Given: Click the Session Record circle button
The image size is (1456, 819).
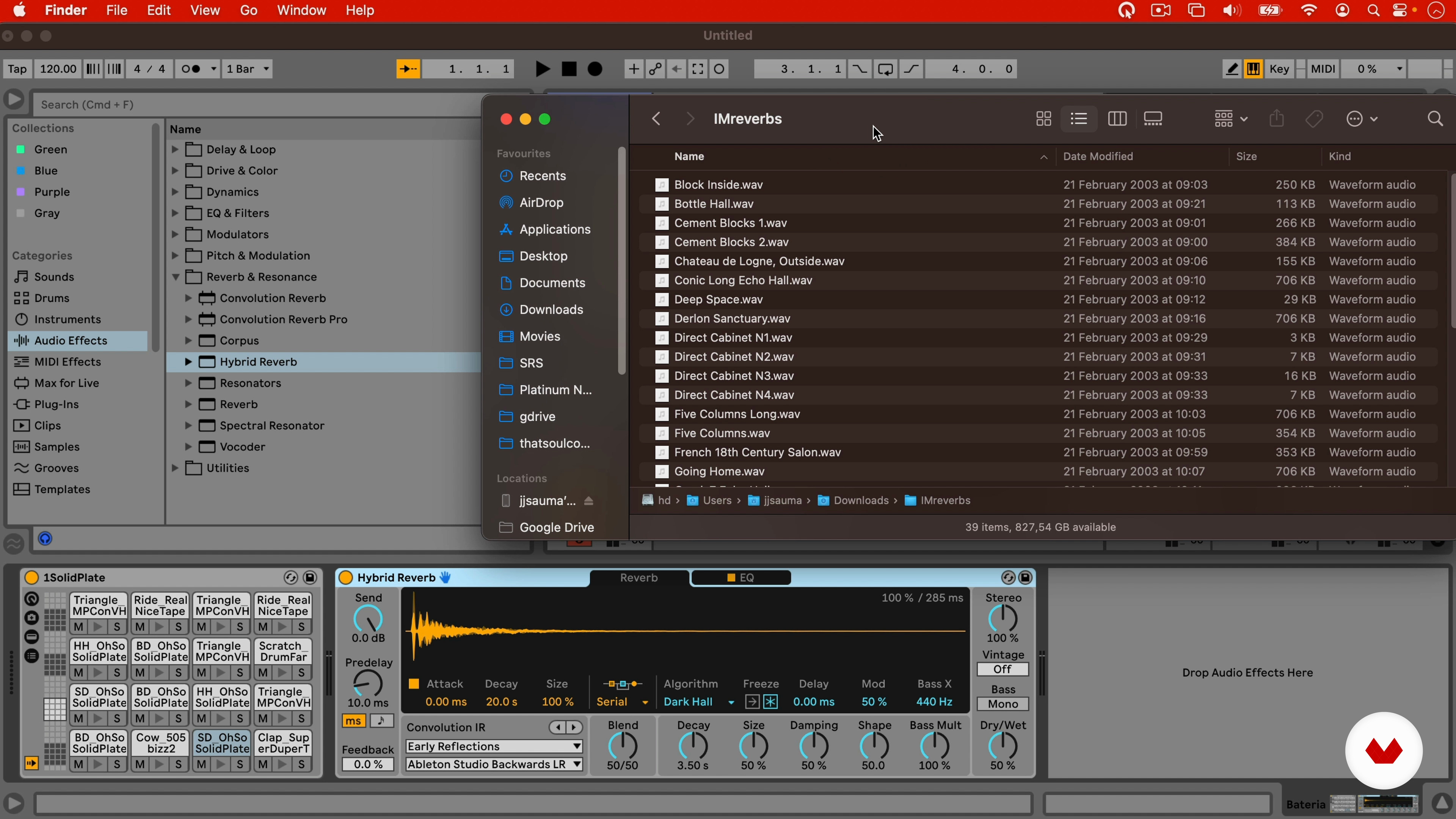Looking at the screenshot, I should click(x=720, y=69).
